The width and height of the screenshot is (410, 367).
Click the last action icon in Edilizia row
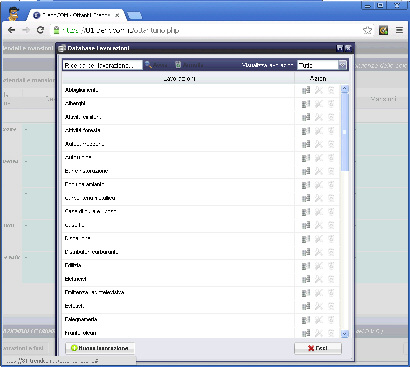click(331, 266)
